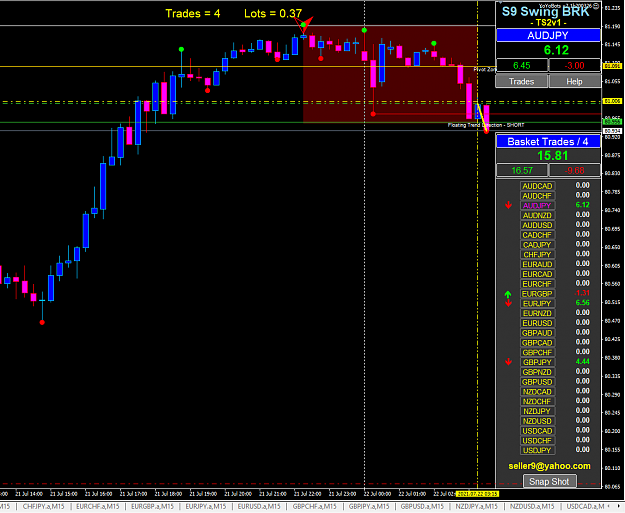Select the AUDCHF pair button
Screen dimensions: 625x513
pyautogui.click(x=537, y=196)
